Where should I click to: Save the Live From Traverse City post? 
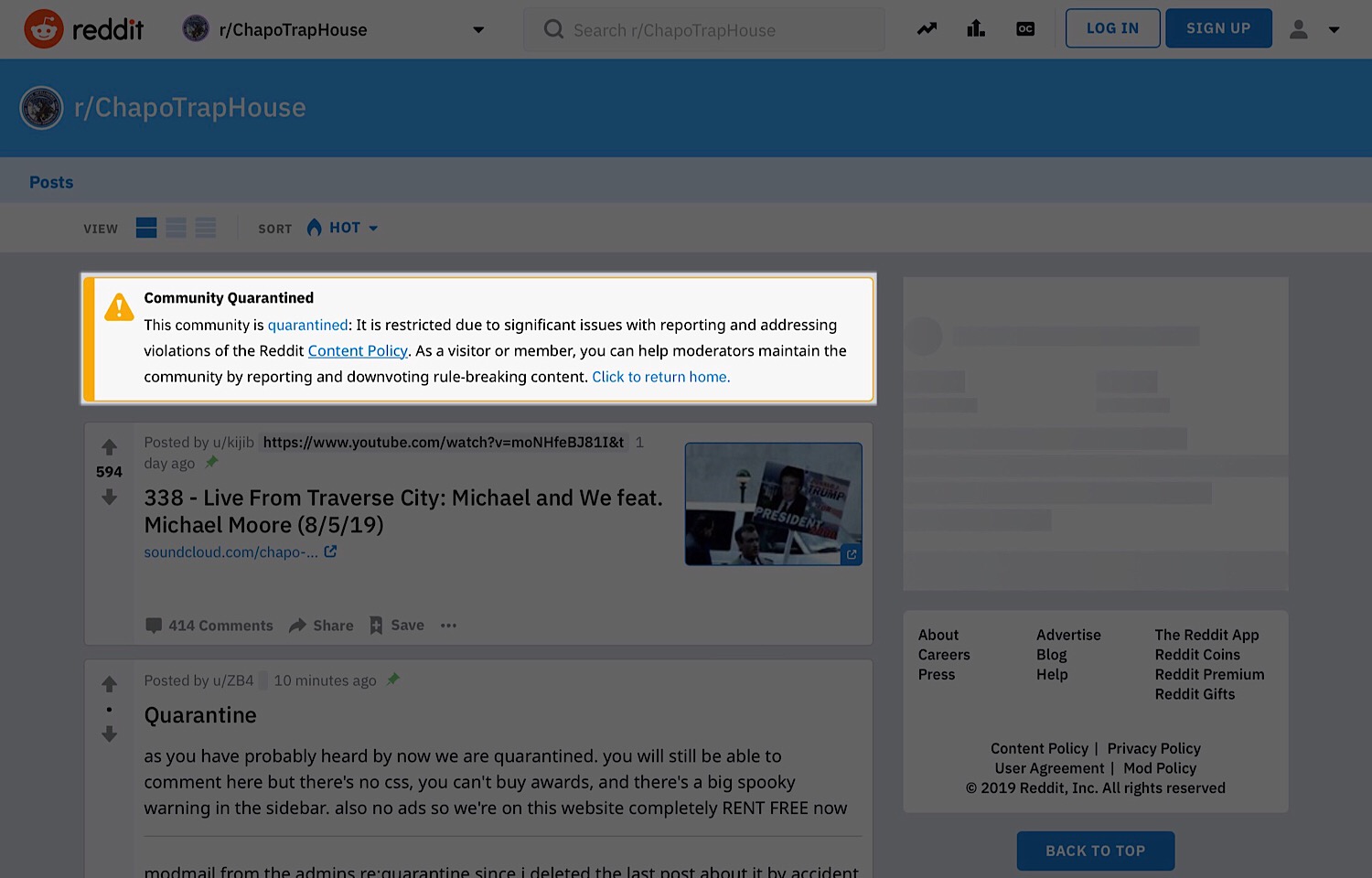[x=396, y=626]
